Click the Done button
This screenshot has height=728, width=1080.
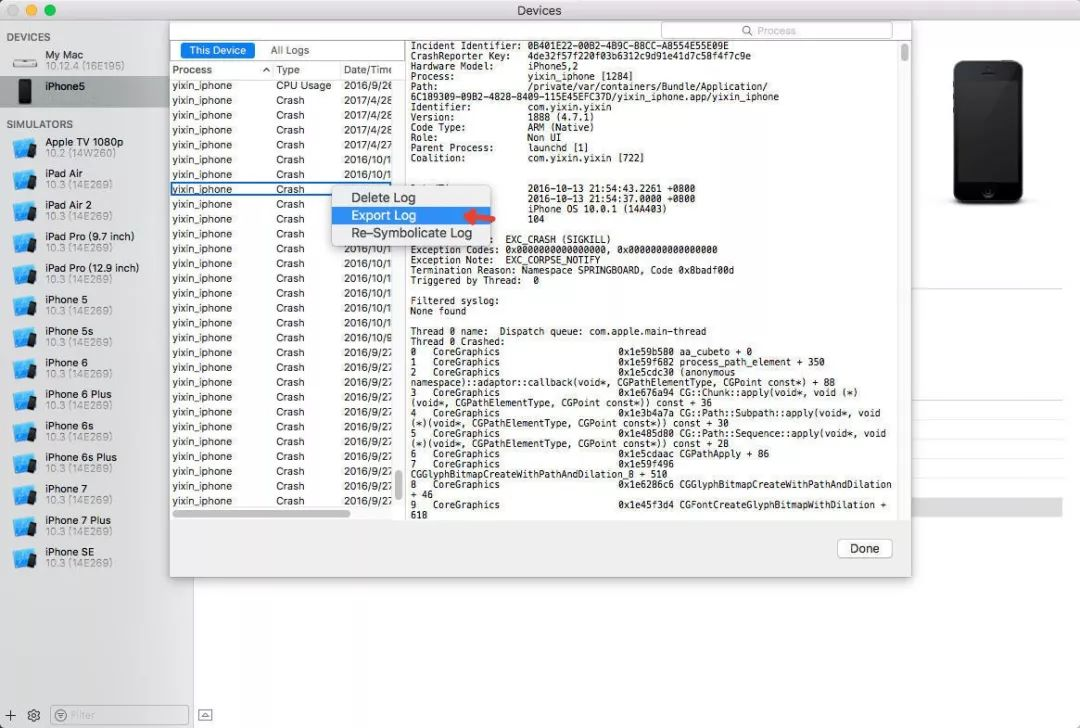click(x=864, y=548)
